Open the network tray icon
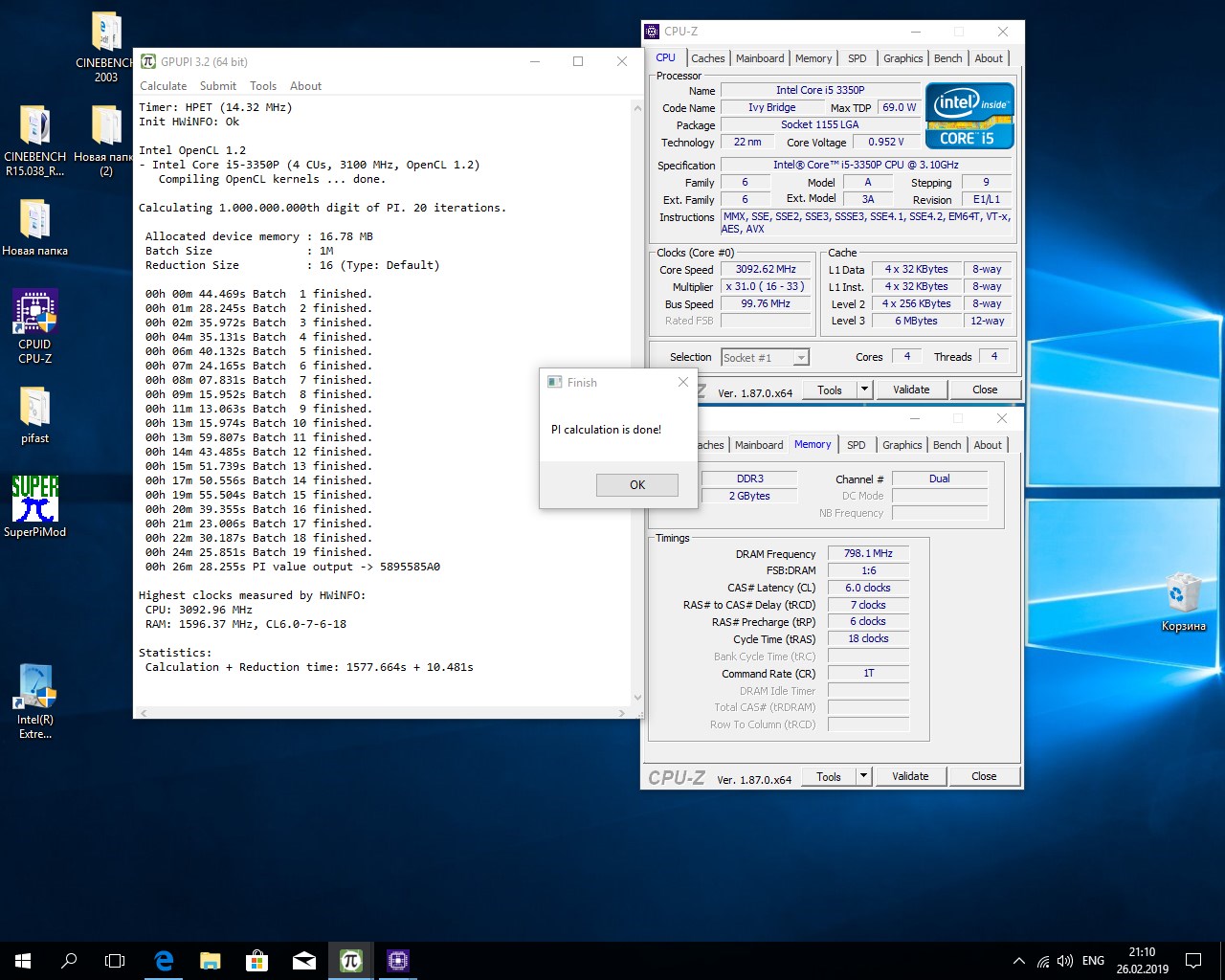 point(1042,961)
